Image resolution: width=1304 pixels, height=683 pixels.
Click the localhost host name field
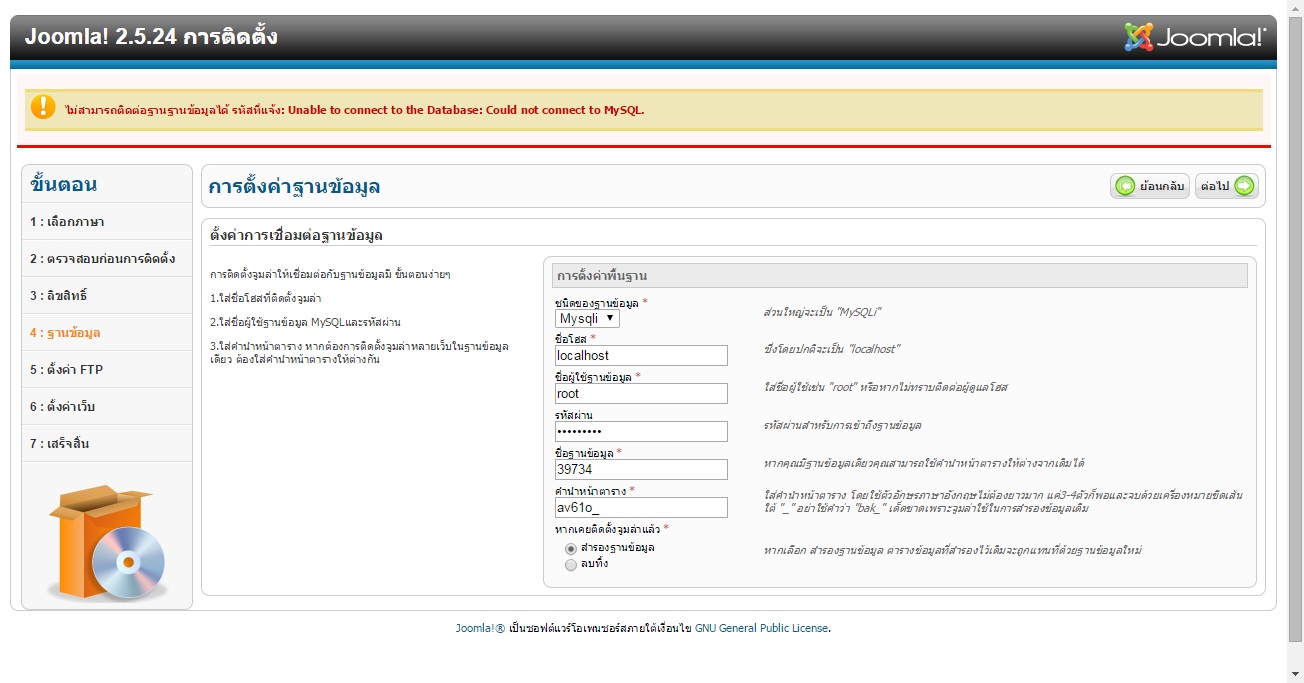point(641,355)
